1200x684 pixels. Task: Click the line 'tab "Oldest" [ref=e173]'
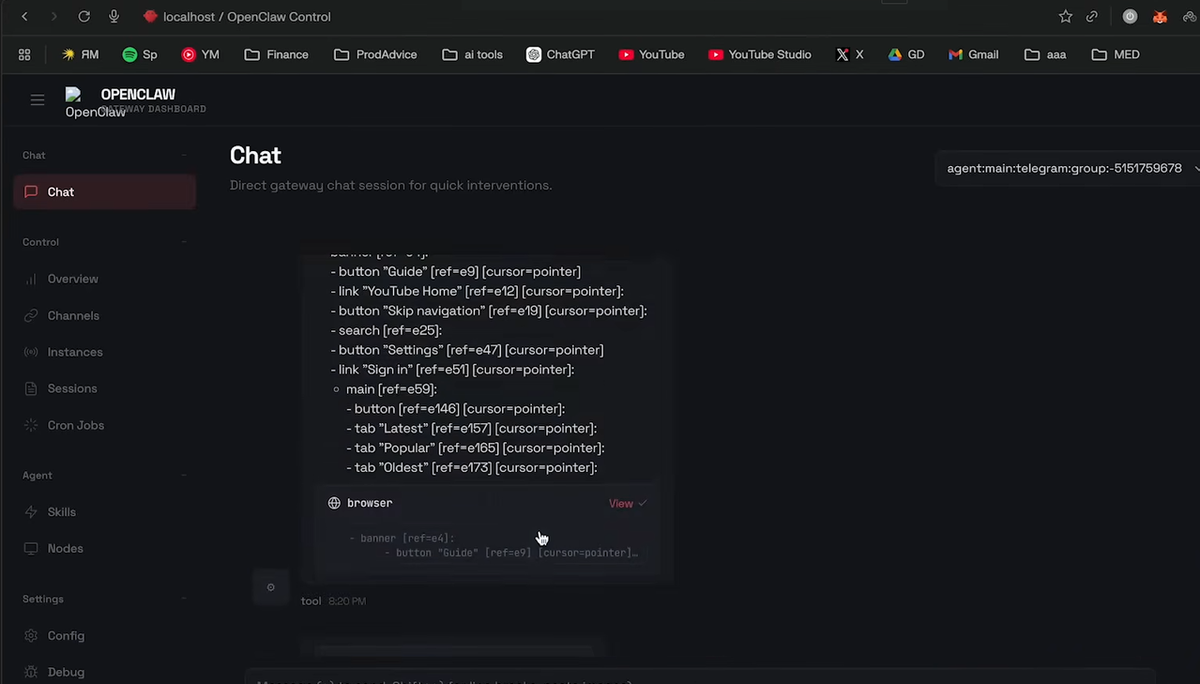pyautogui.click(x=472, y=467)
